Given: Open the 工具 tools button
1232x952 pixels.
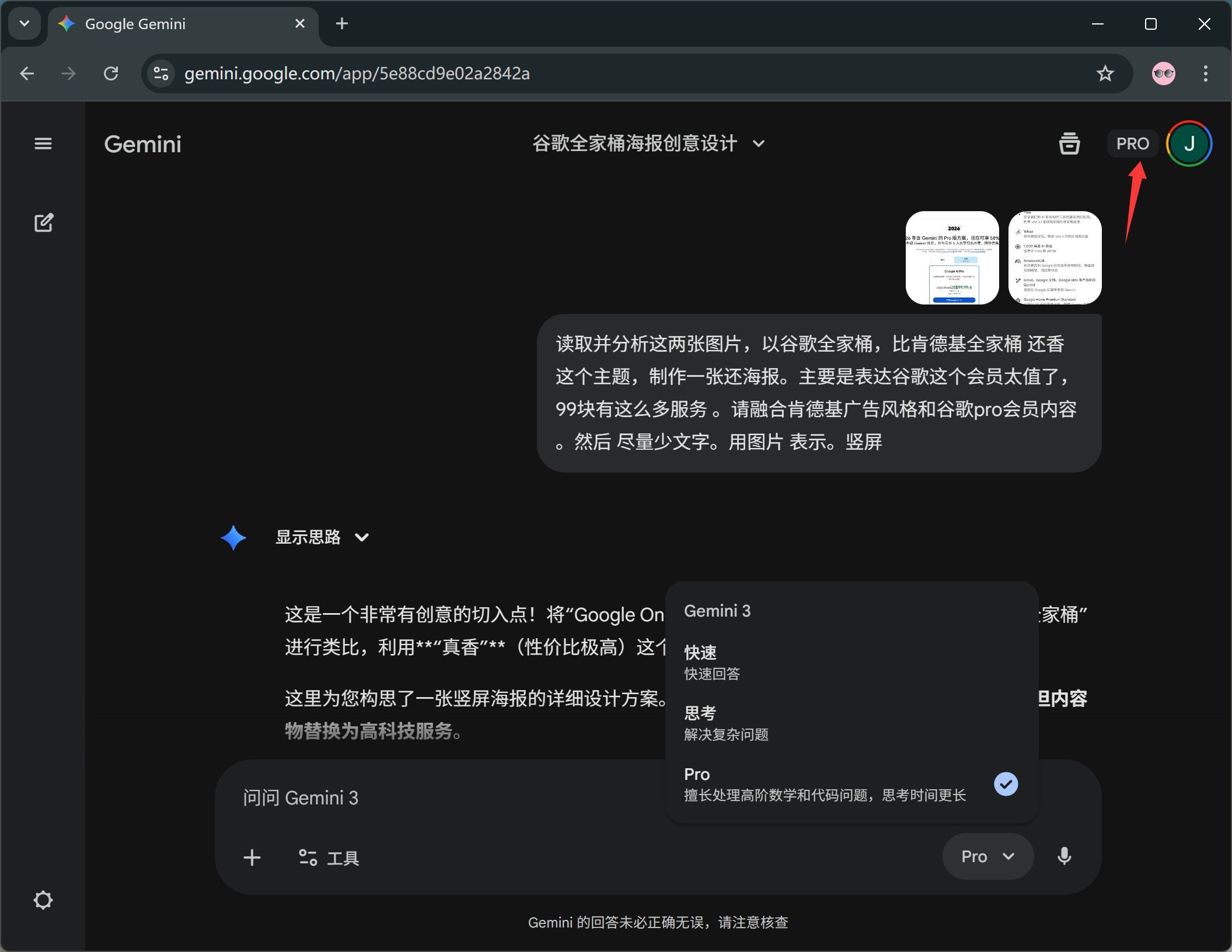Looking at the screenshot, I should point(329,857).
